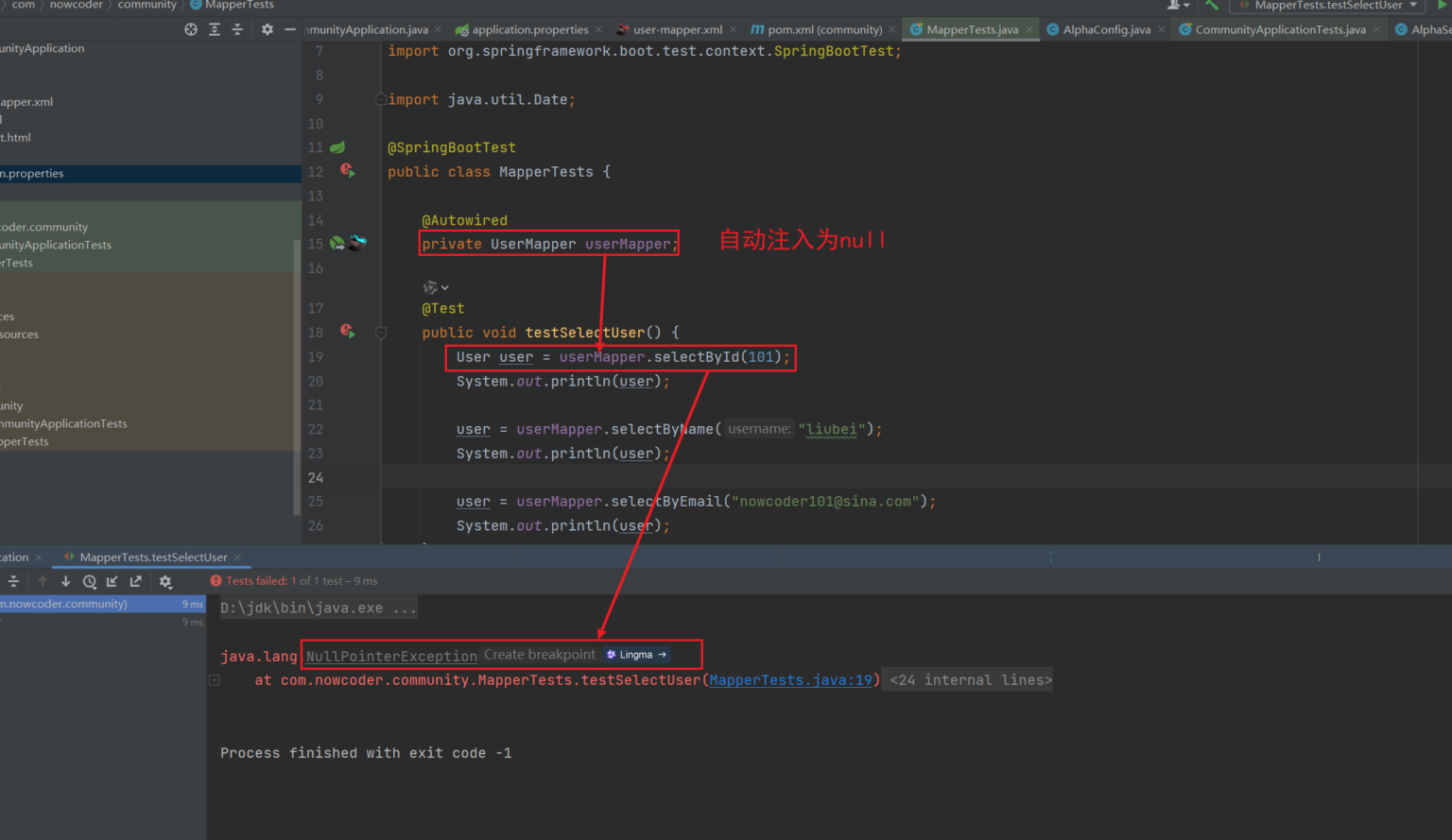
Task: Switch to the AlphaConfig.java editor tab
Action: pyautogui.click(x=1106, y=30)
